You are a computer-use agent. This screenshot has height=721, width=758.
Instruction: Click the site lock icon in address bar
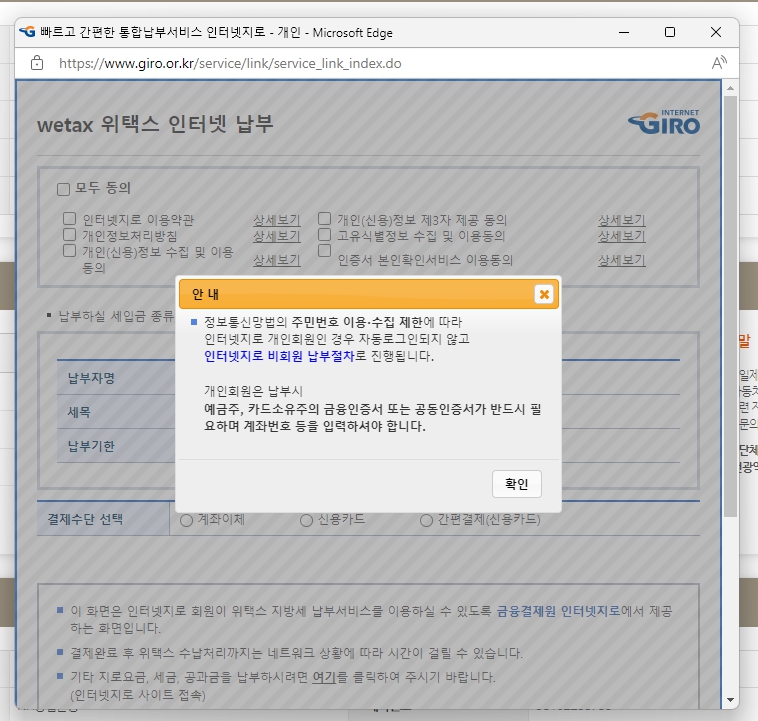37,63
